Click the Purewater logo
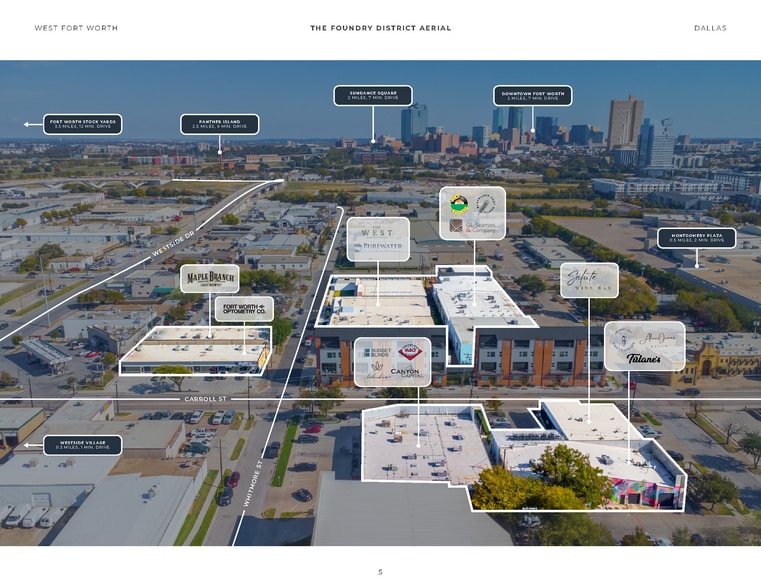 pos(378,246)
